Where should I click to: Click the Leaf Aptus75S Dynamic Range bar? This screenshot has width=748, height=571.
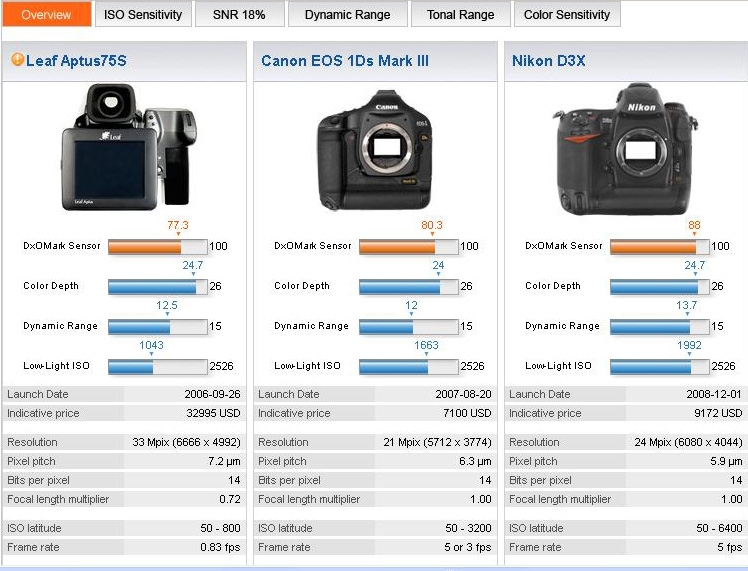tap(158, 327)
